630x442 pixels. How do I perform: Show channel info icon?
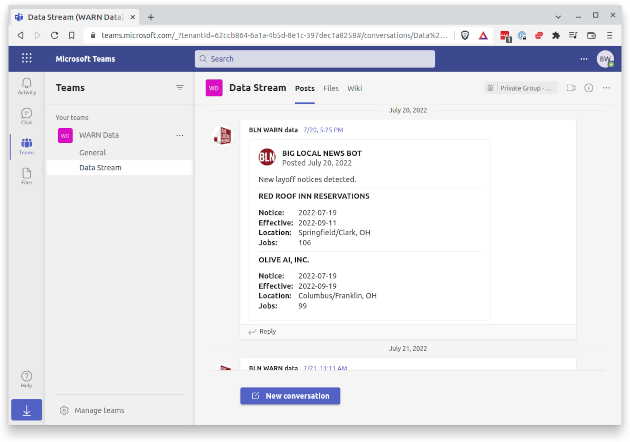(589, 88)
